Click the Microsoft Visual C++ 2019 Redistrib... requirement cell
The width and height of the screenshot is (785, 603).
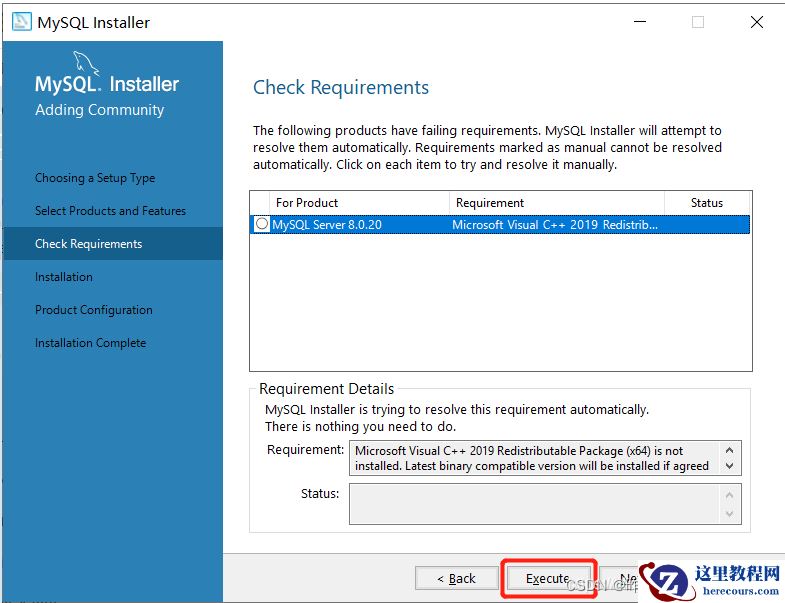tap(555, 225)
